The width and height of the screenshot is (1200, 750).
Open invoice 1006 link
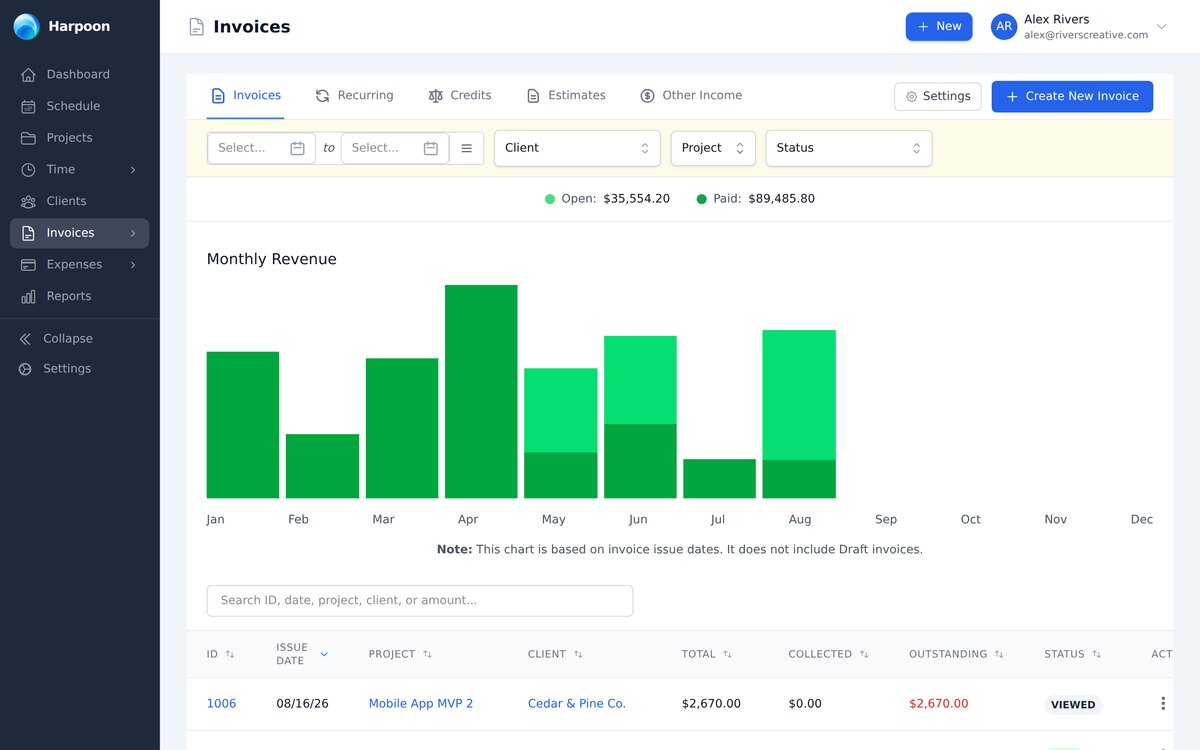(221, 704)
